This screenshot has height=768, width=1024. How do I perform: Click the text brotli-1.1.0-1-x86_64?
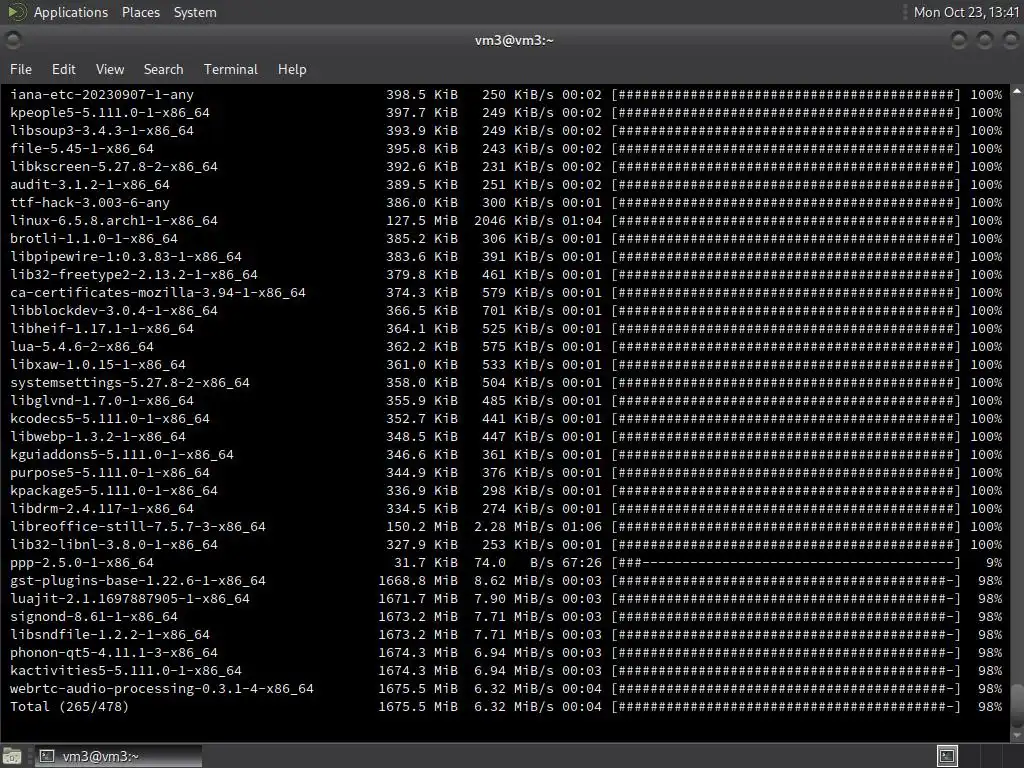pyautogui.click(x=93, y=239)
